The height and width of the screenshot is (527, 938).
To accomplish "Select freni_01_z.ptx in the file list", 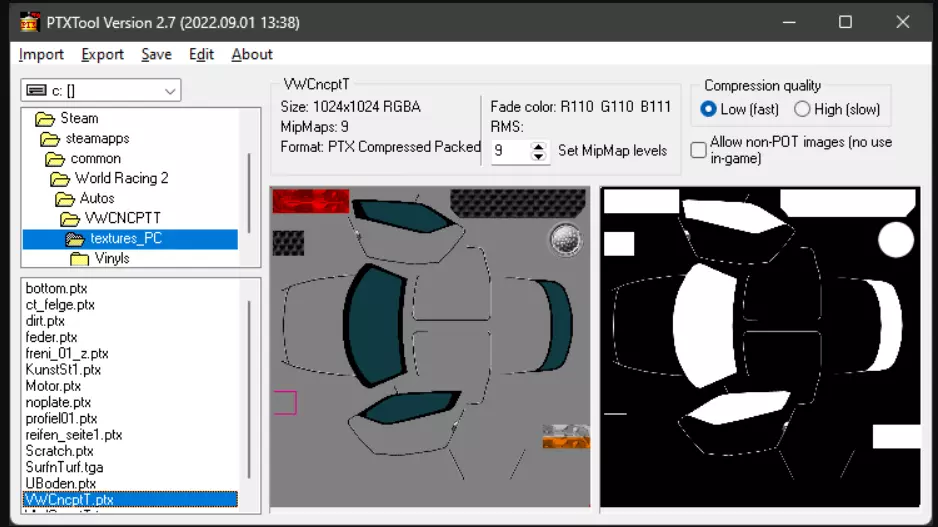I will click(x=66, y=354).
